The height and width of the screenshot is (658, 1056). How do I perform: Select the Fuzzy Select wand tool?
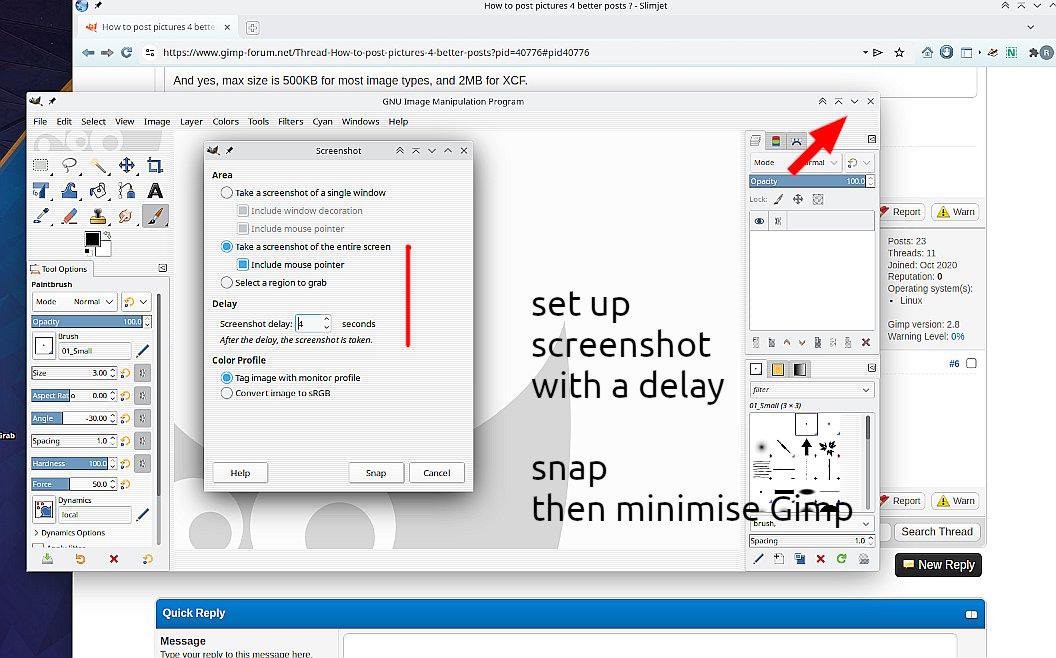(98, 166)
